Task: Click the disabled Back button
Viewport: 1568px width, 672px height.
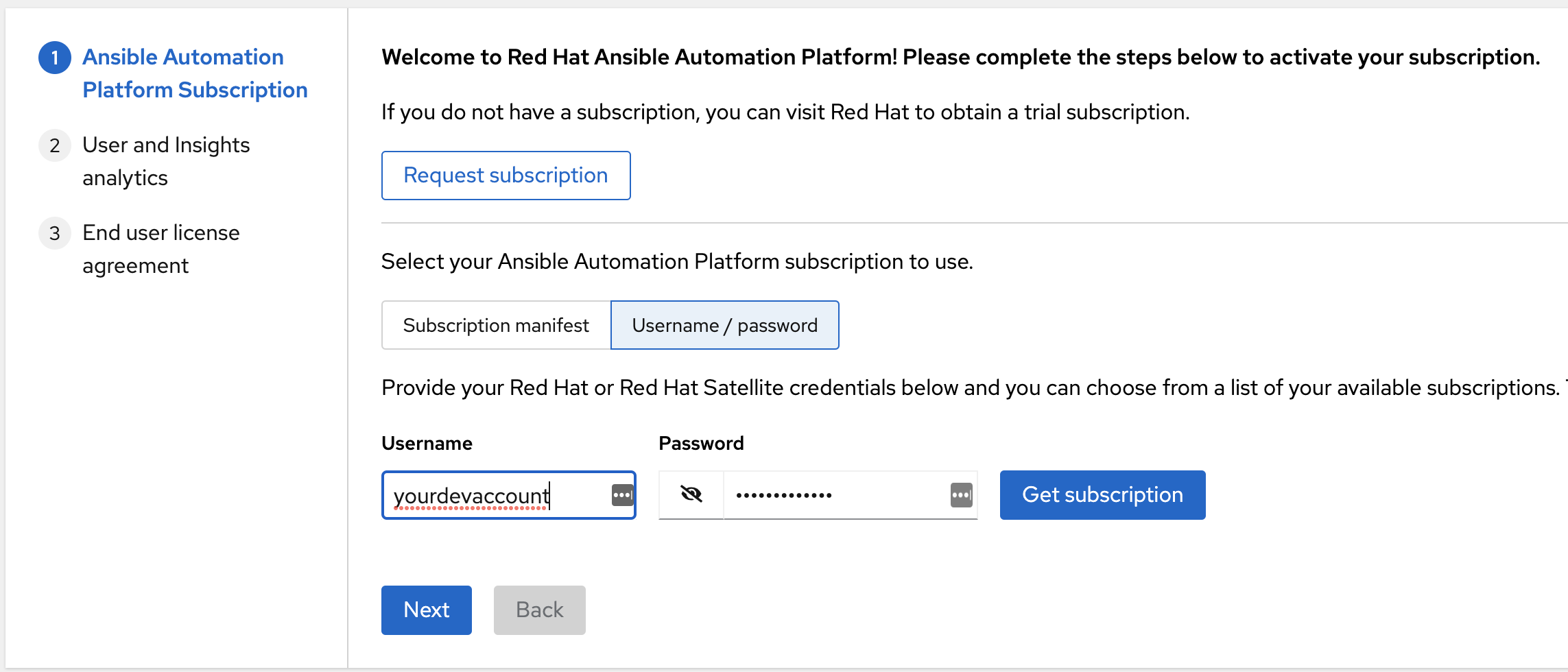Action: 539,610
